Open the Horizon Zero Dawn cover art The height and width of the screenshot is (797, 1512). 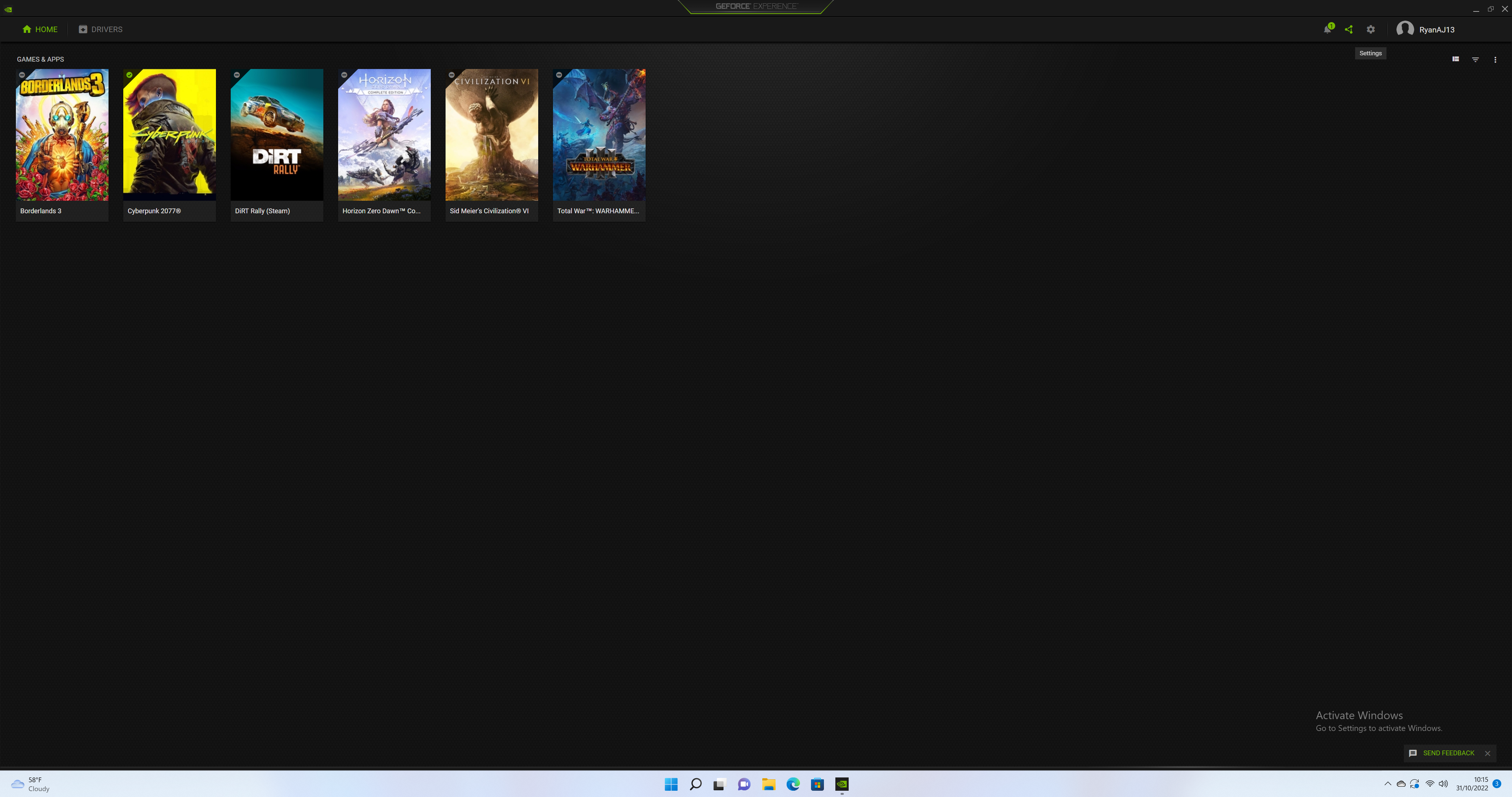(x=384, y=135)
